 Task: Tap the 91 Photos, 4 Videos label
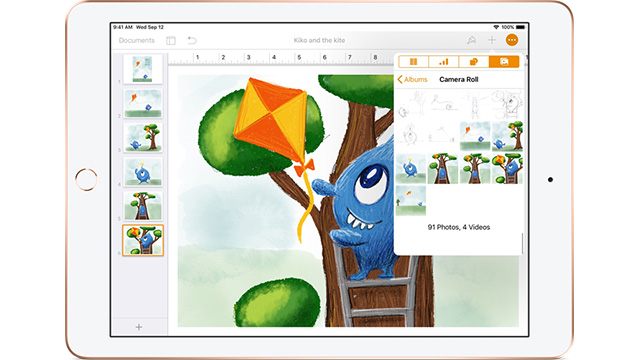click(458, 227)
